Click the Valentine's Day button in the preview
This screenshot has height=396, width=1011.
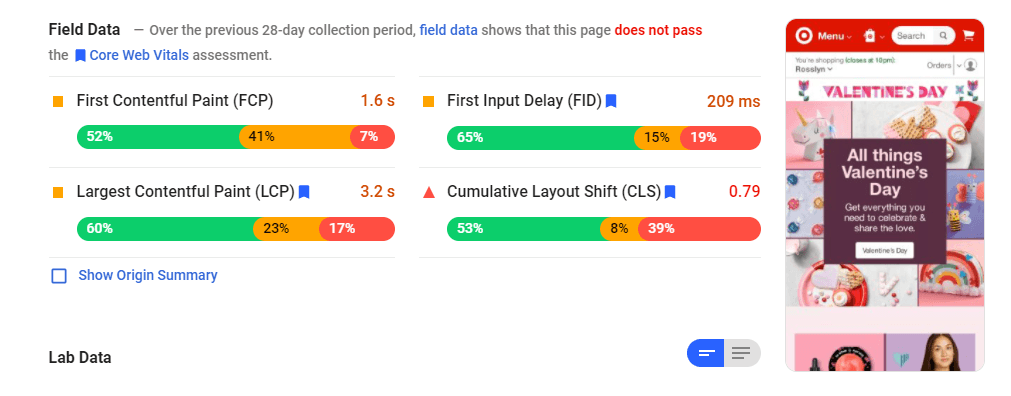pos(885,250)
